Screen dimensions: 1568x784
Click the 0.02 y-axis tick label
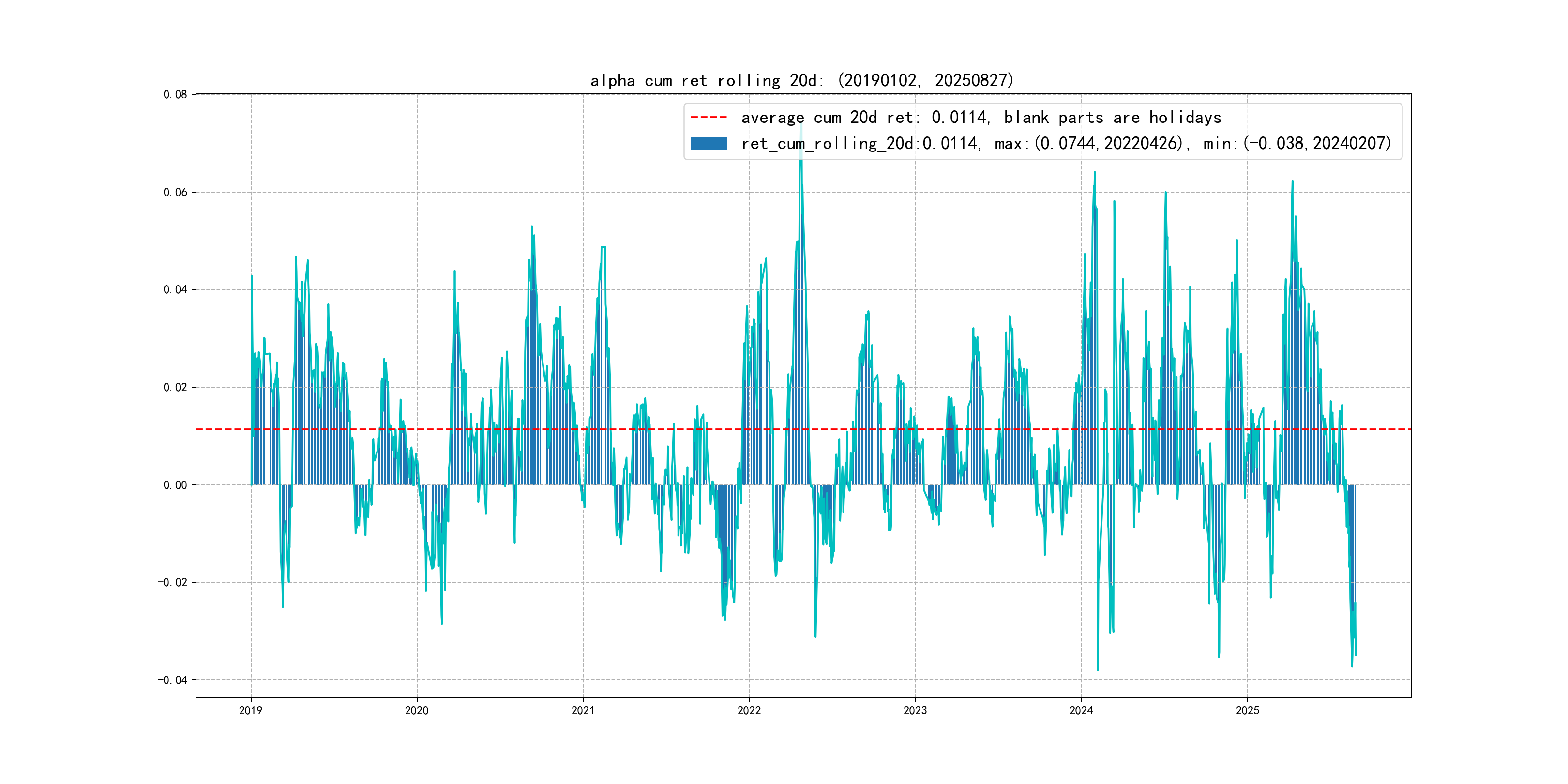pos(175,387)
